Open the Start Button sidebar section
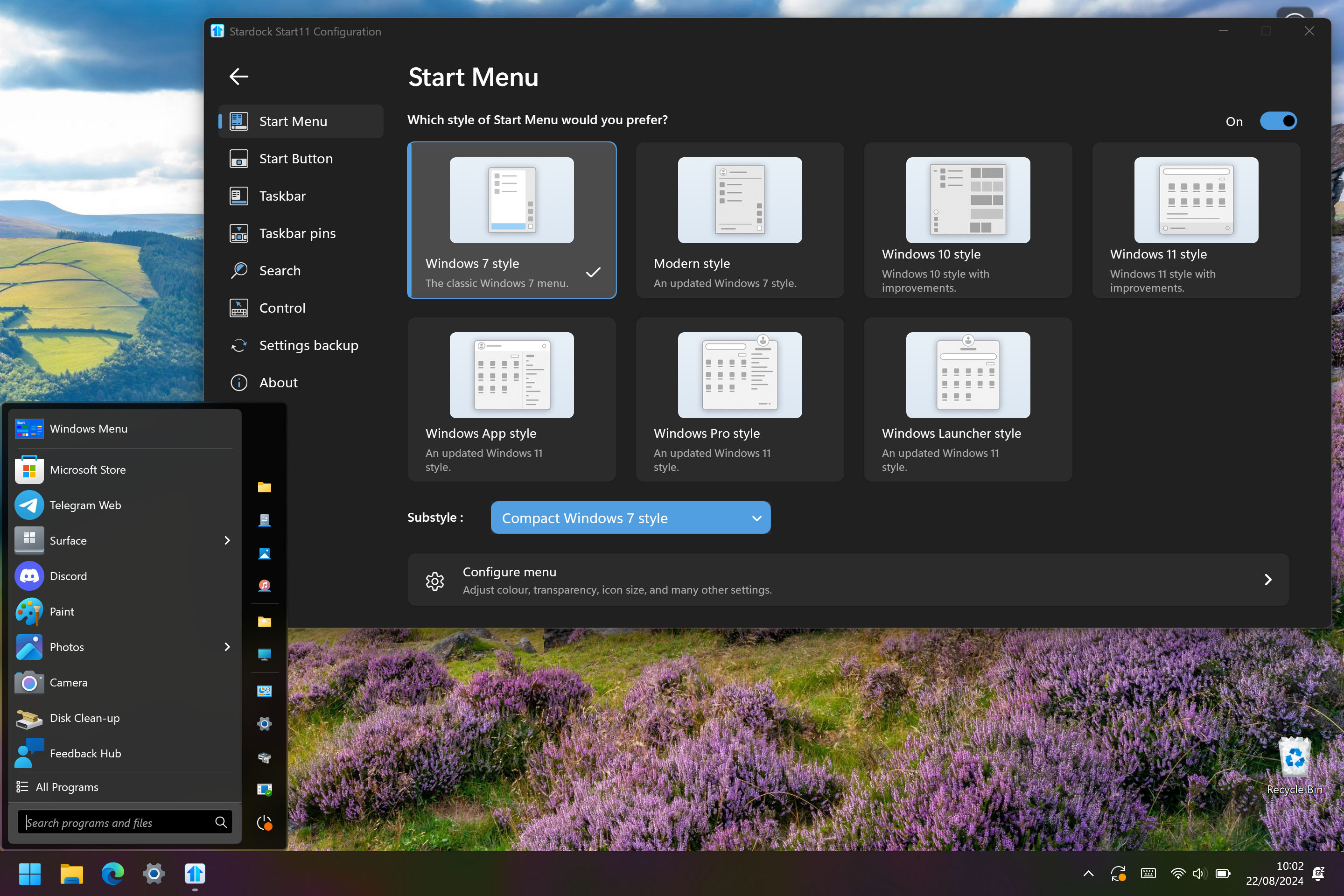This screenshot has width=1344, height=896. (301, 158)
